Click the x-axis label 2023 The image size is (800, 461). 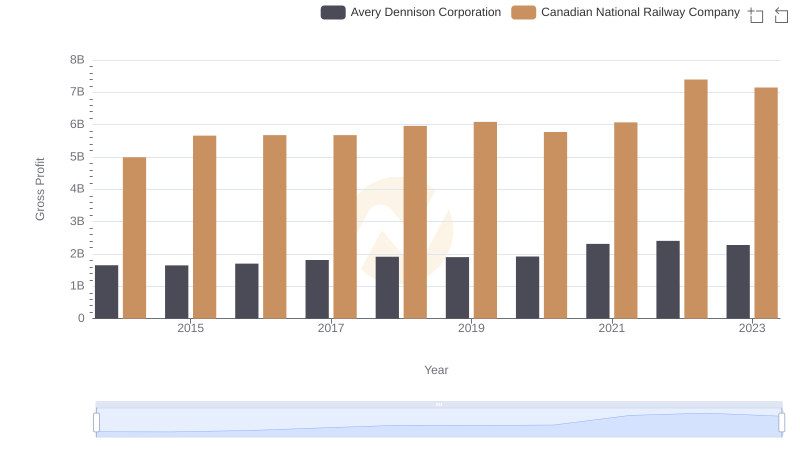[752, 328]
